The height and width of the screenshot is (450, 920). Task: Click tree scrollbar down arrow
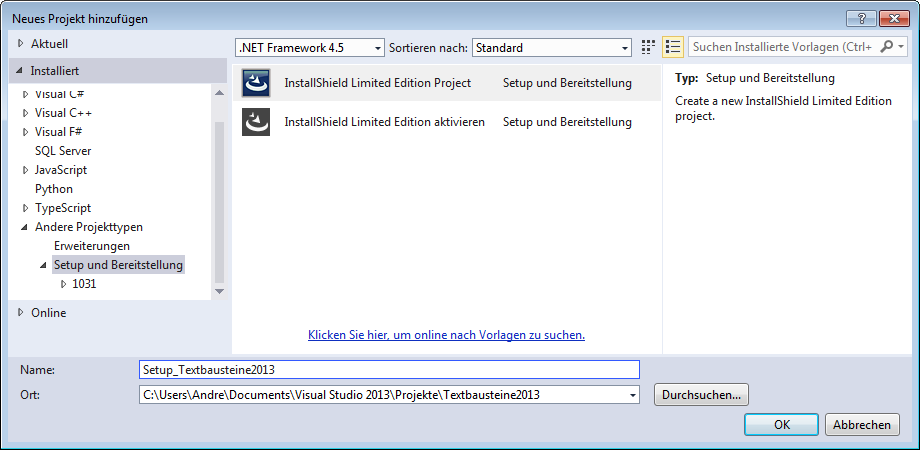219,291
